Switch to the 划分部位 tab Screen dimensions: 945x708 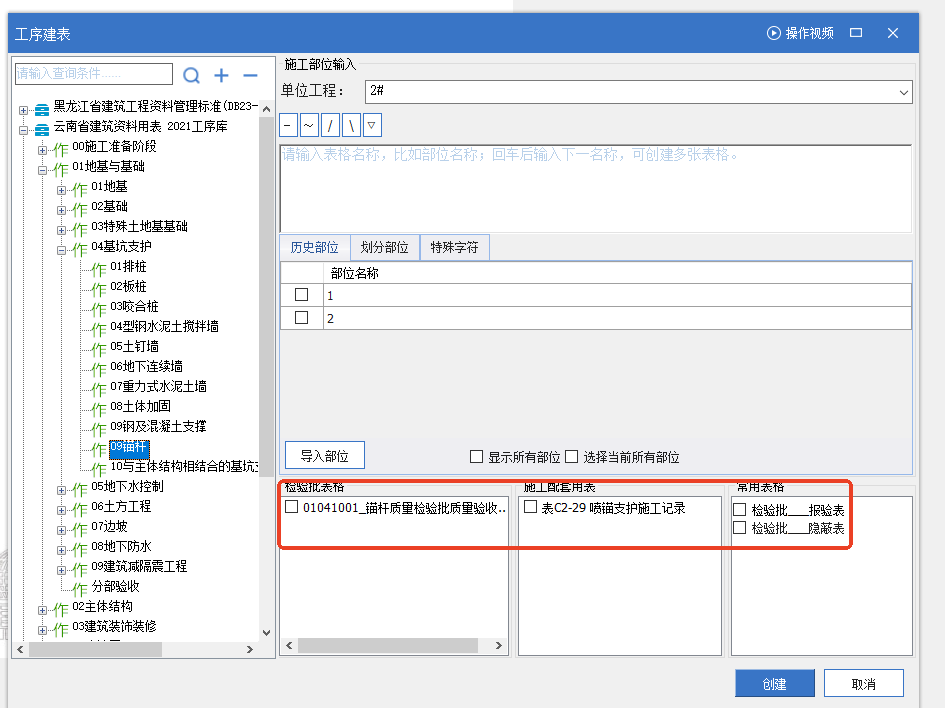click(384, 248)
